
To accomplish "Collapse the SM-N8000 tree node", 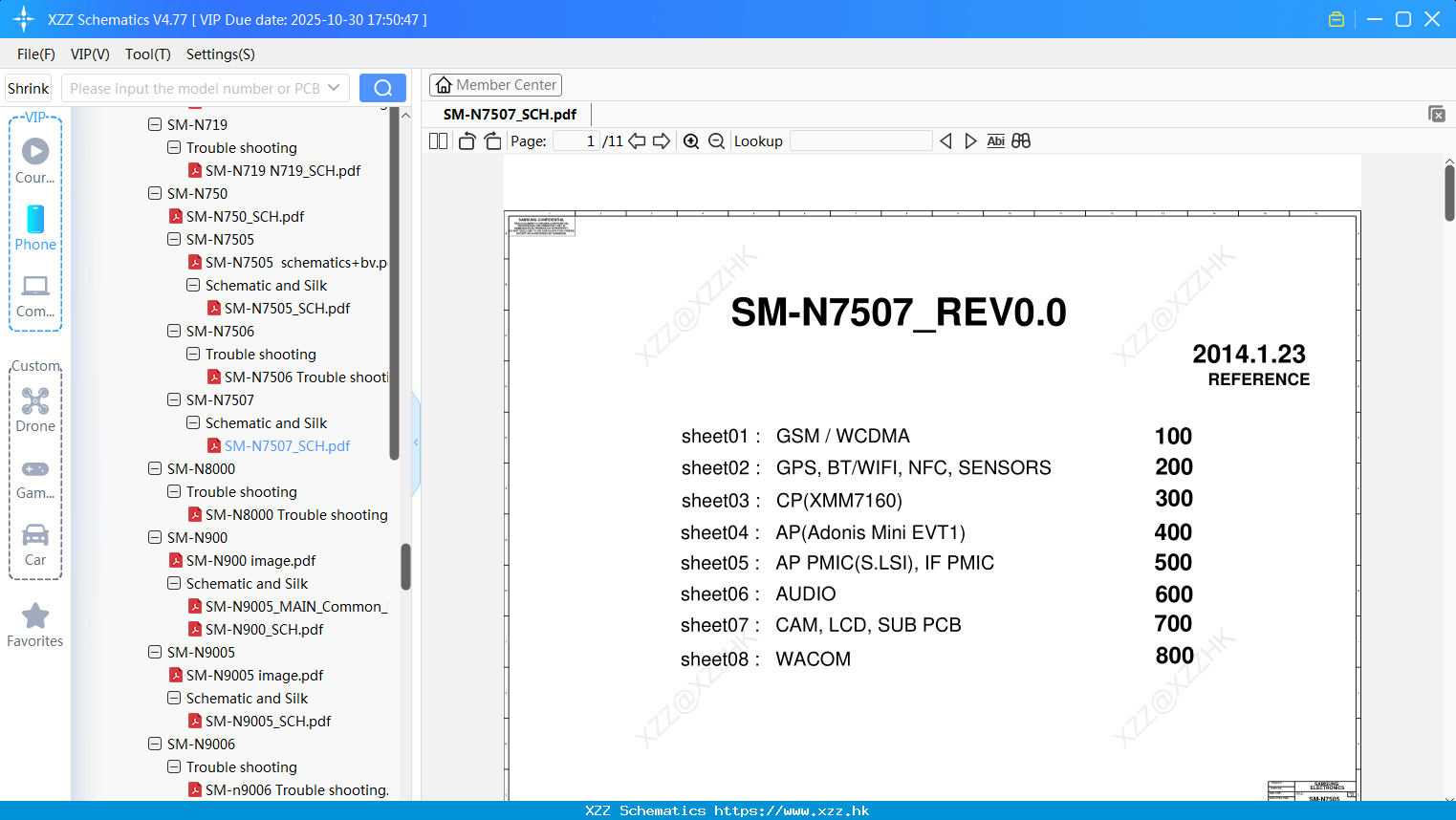I will coord(155,468).
